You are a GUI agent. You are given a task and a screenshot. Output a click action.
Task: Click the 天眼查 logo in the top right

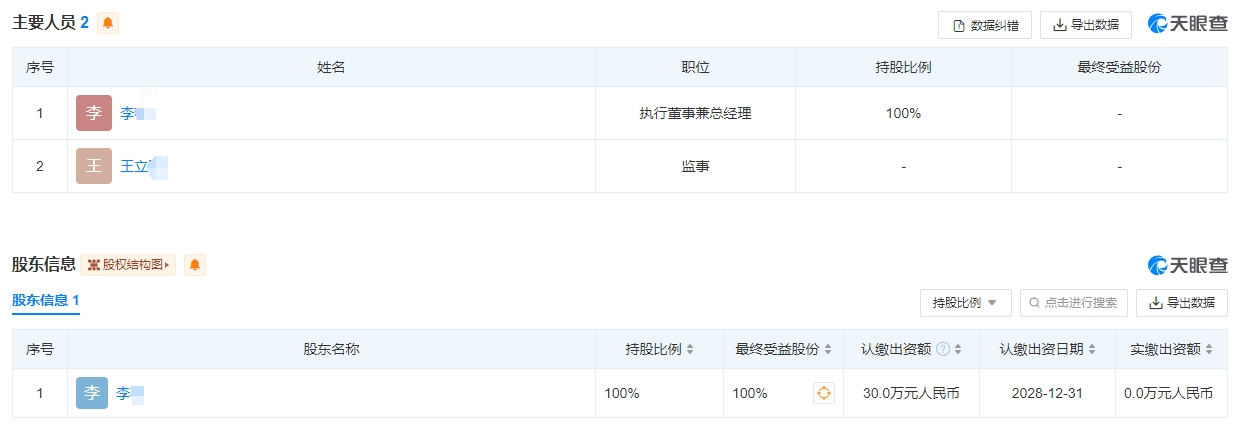click(1188, 24)
